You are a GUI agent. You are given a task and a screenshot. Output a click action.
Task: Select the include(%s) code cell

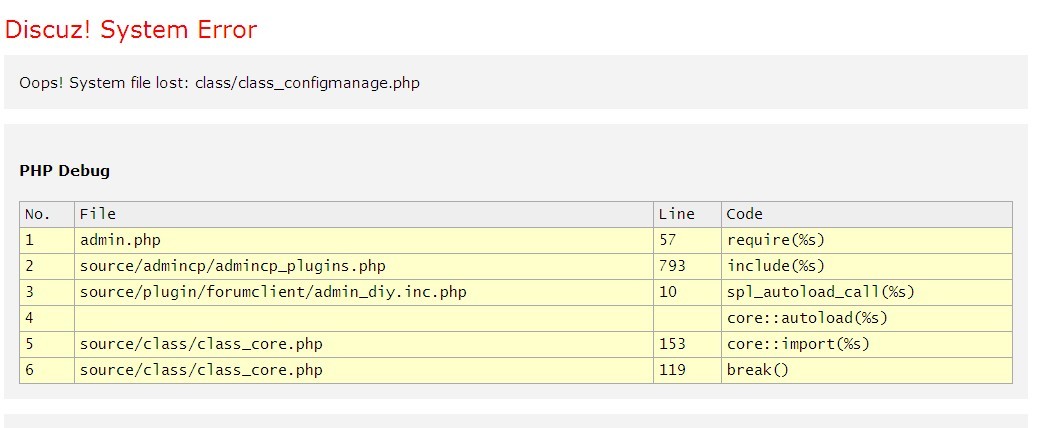pyautogui.click(x=776, y=266)
